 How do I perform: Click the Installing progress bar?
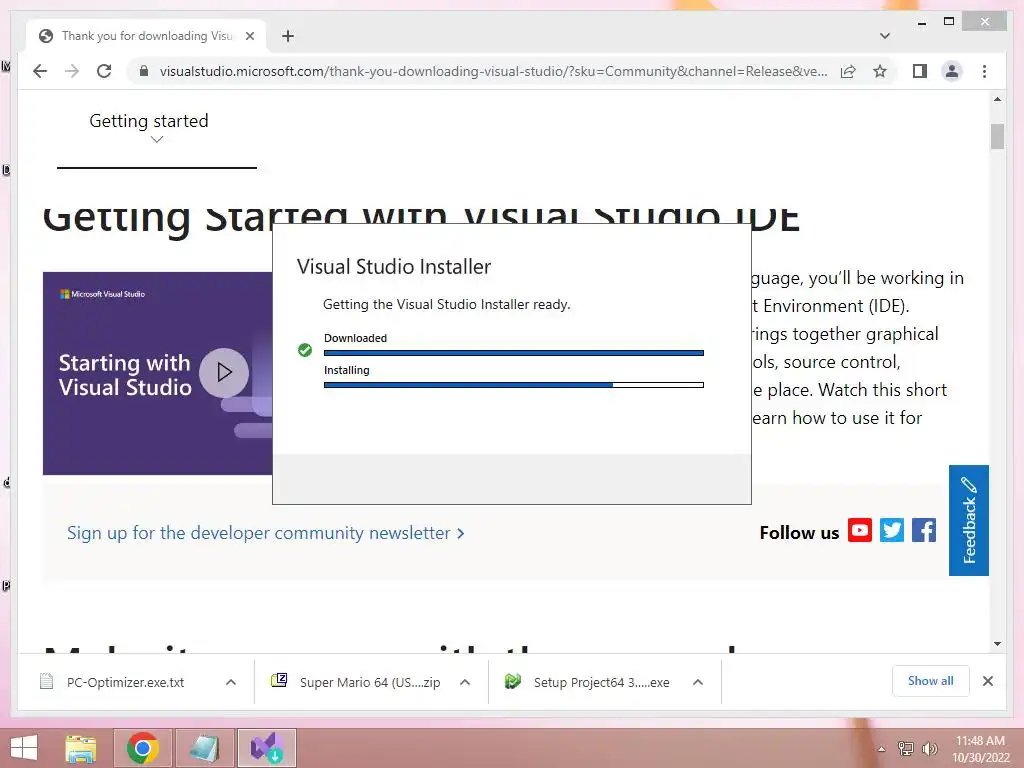tap(513, 385)
